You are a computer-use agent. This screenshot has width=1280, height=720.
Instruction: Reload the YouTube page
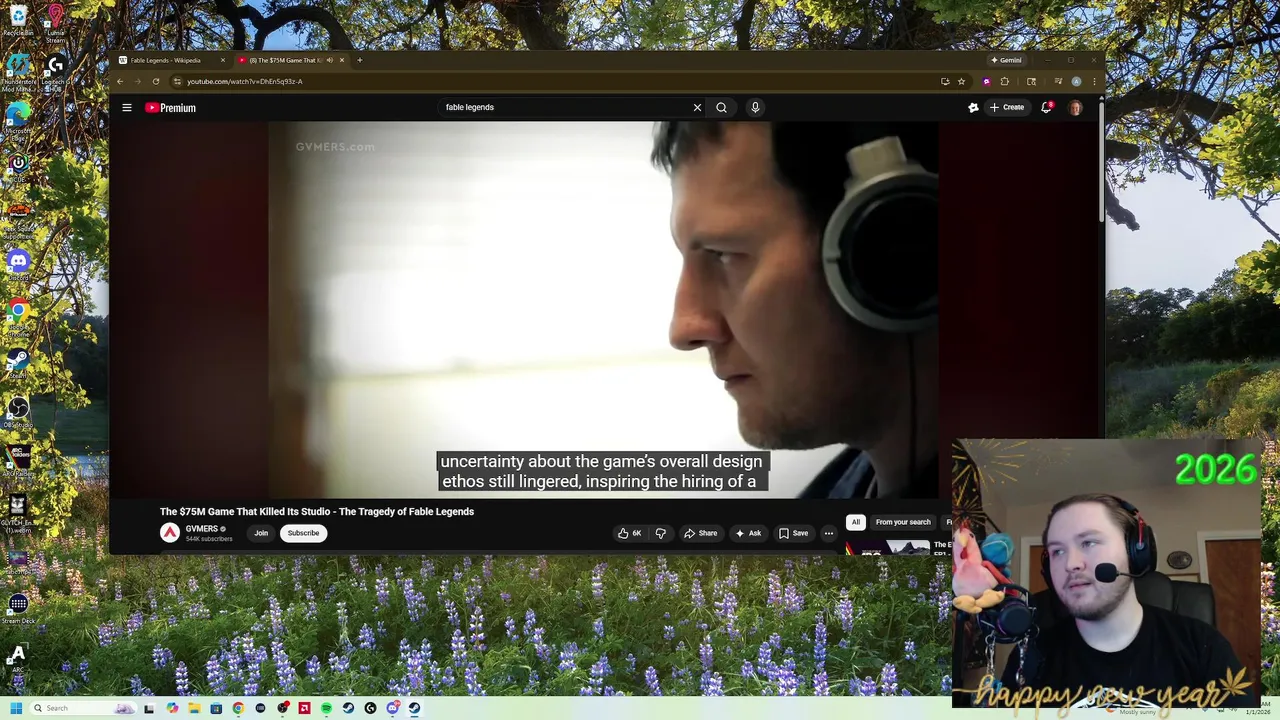(x=156, y=81)
